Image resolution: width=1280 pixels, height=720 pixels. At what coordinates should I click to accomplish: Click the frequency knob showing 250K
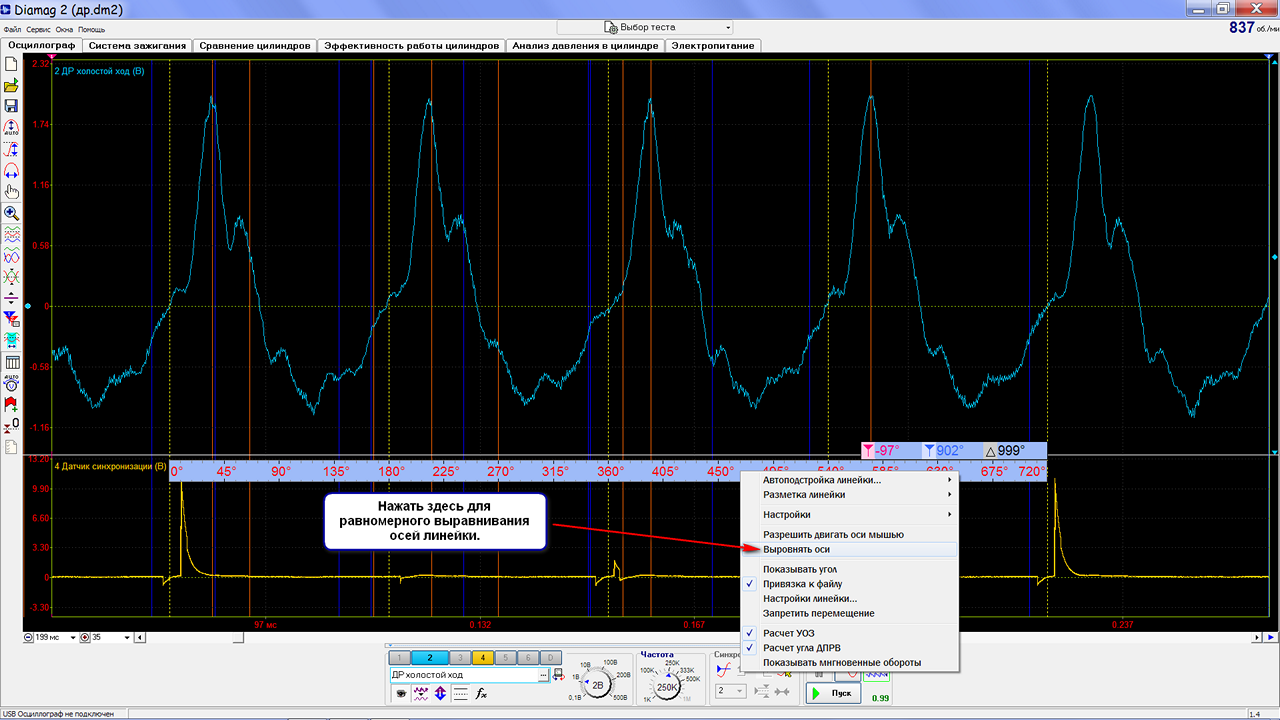[x=667, y=687]
